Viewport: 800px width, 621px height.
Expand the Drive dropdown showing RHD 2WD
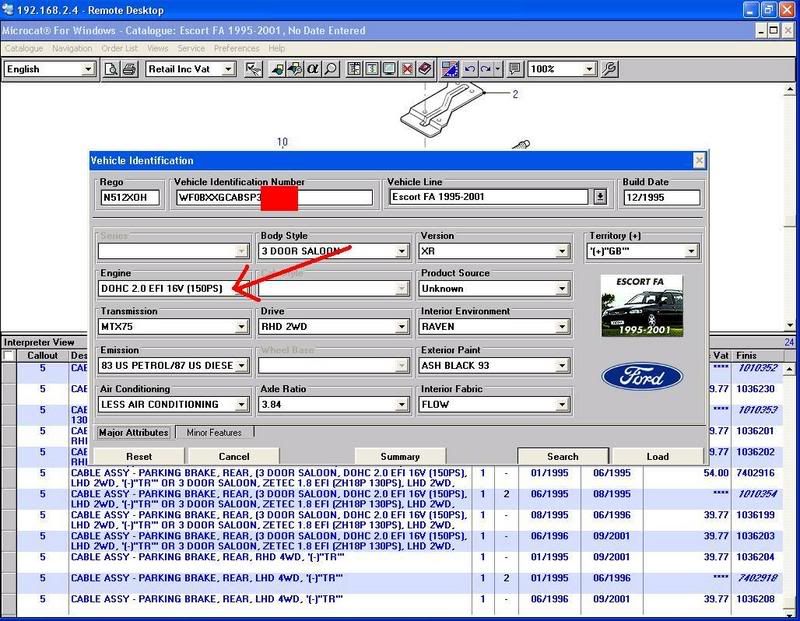click(402, 327)
